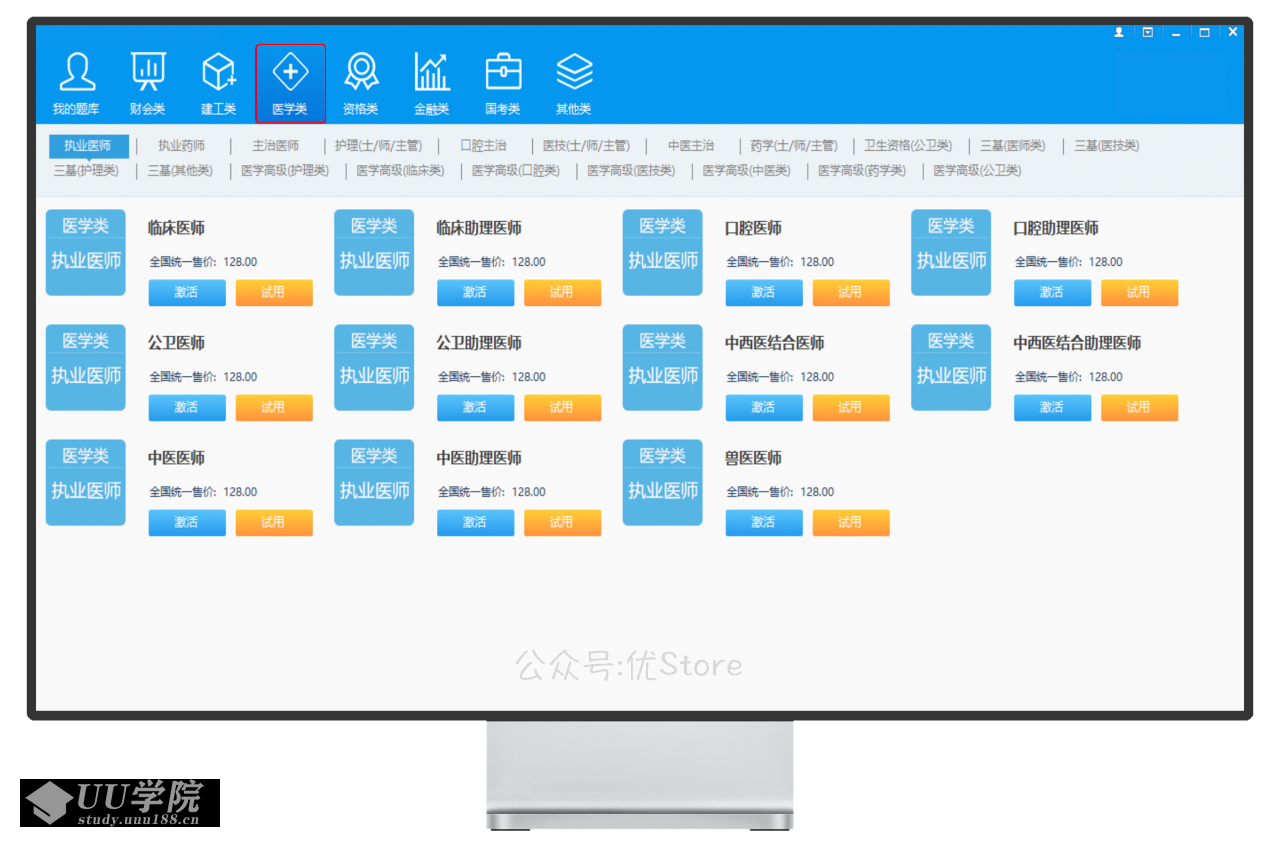This screenshot has height=847, width=1280.
Task: Try 公卫助理医师 with 试用 button
Action: (x=562, y=407)
